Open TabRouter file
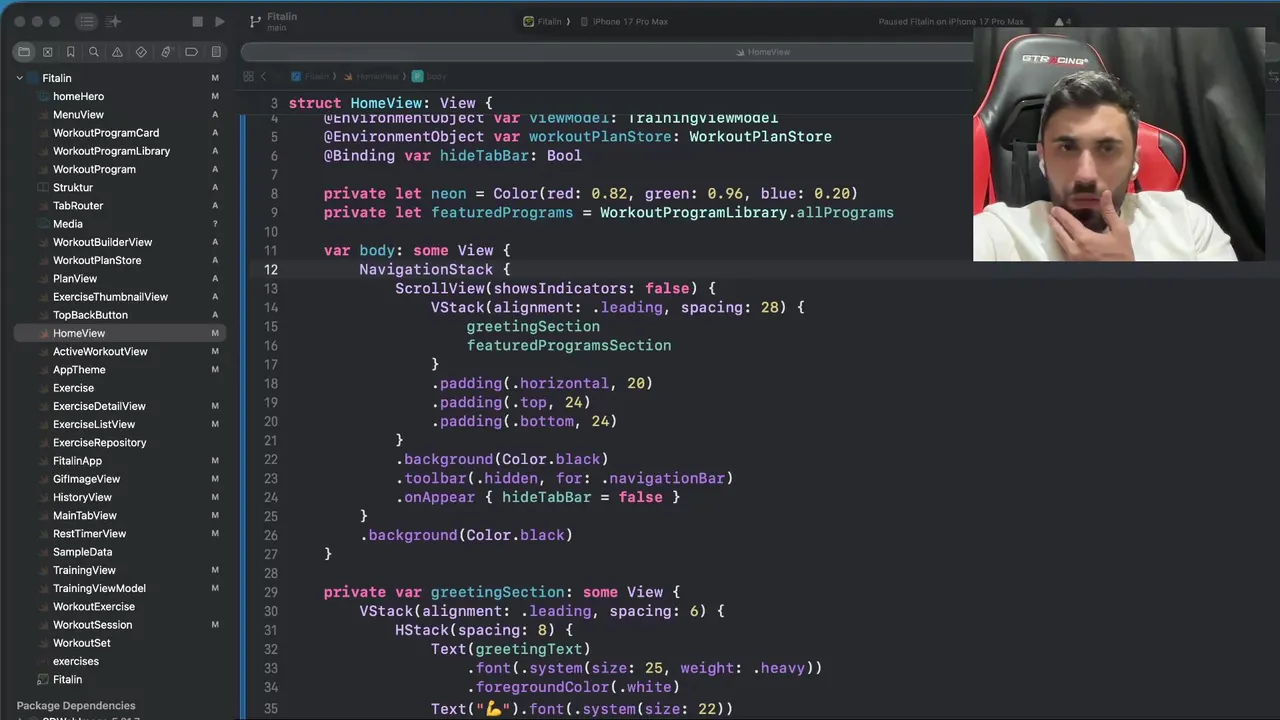The image size is (1280, 720). point(78,205)
